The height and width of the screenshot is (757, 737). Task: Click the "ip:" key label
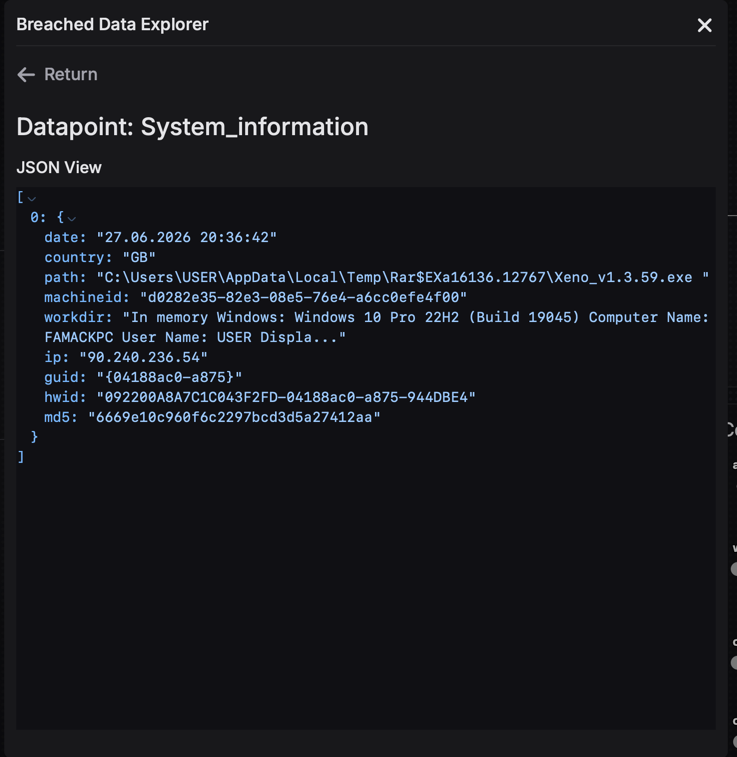pos(56,357)
